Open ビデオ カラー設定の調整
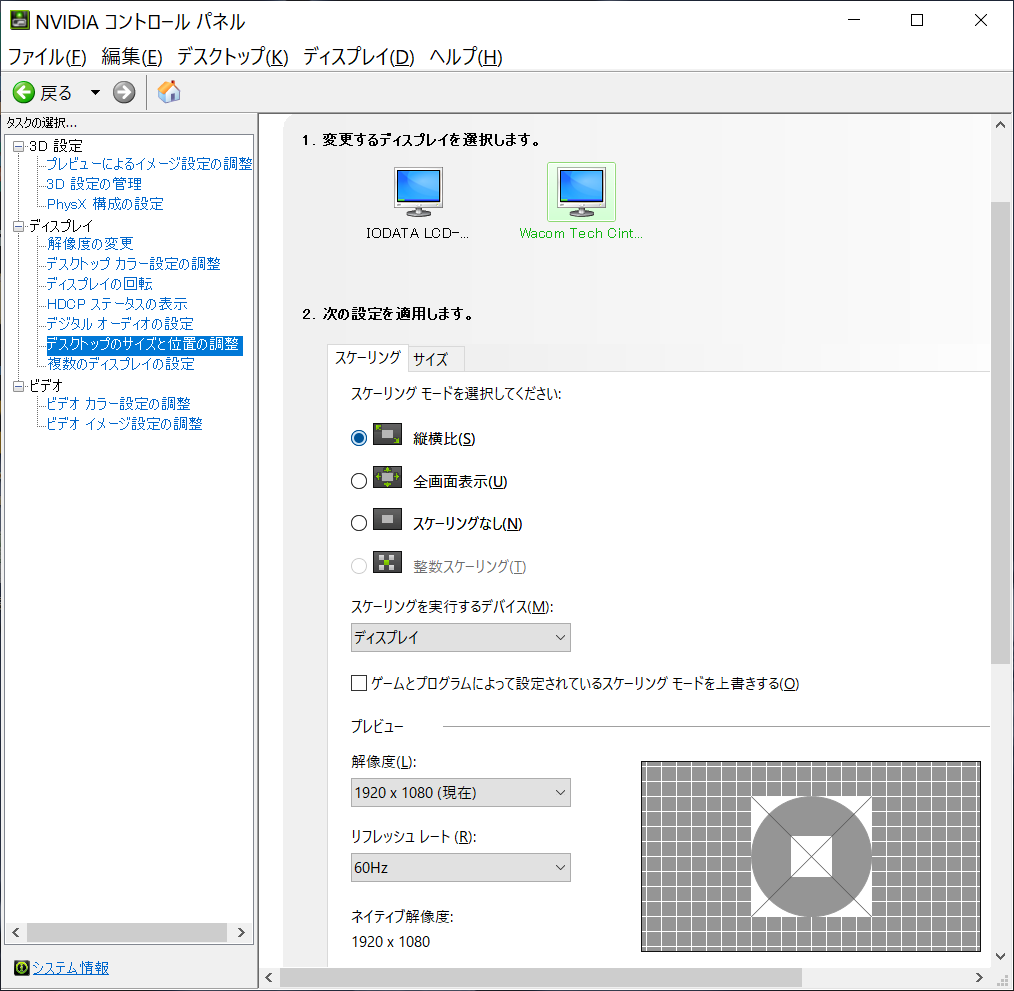Viewport: 1014px width, 991px height. pos(118,404)
